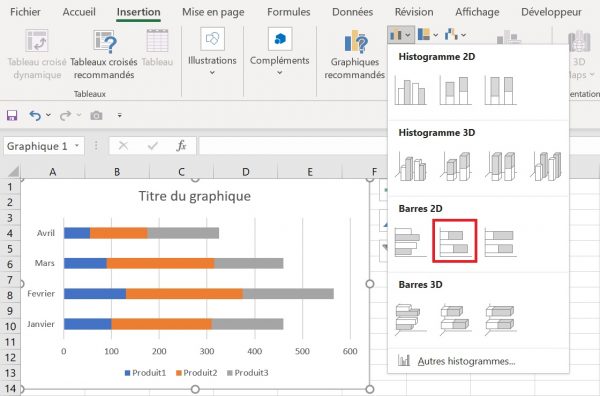
Task: Choose the clustered bar 2D chart icon
Action: point(410,242)
